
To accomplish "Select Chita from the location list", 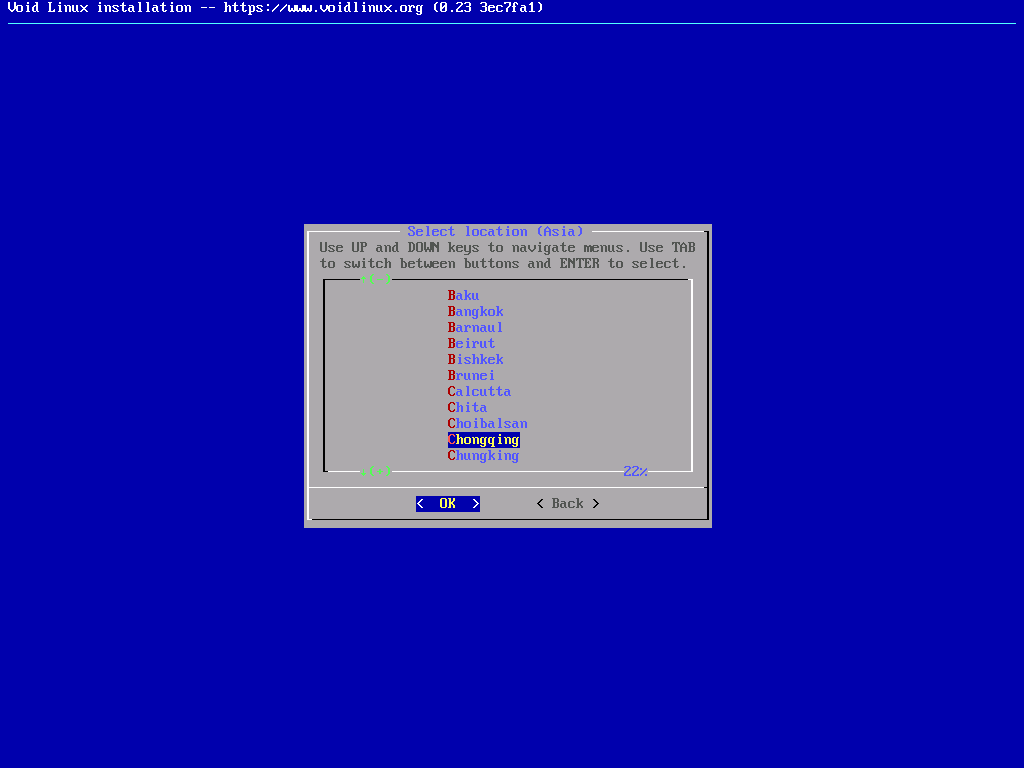I will 467,407.
